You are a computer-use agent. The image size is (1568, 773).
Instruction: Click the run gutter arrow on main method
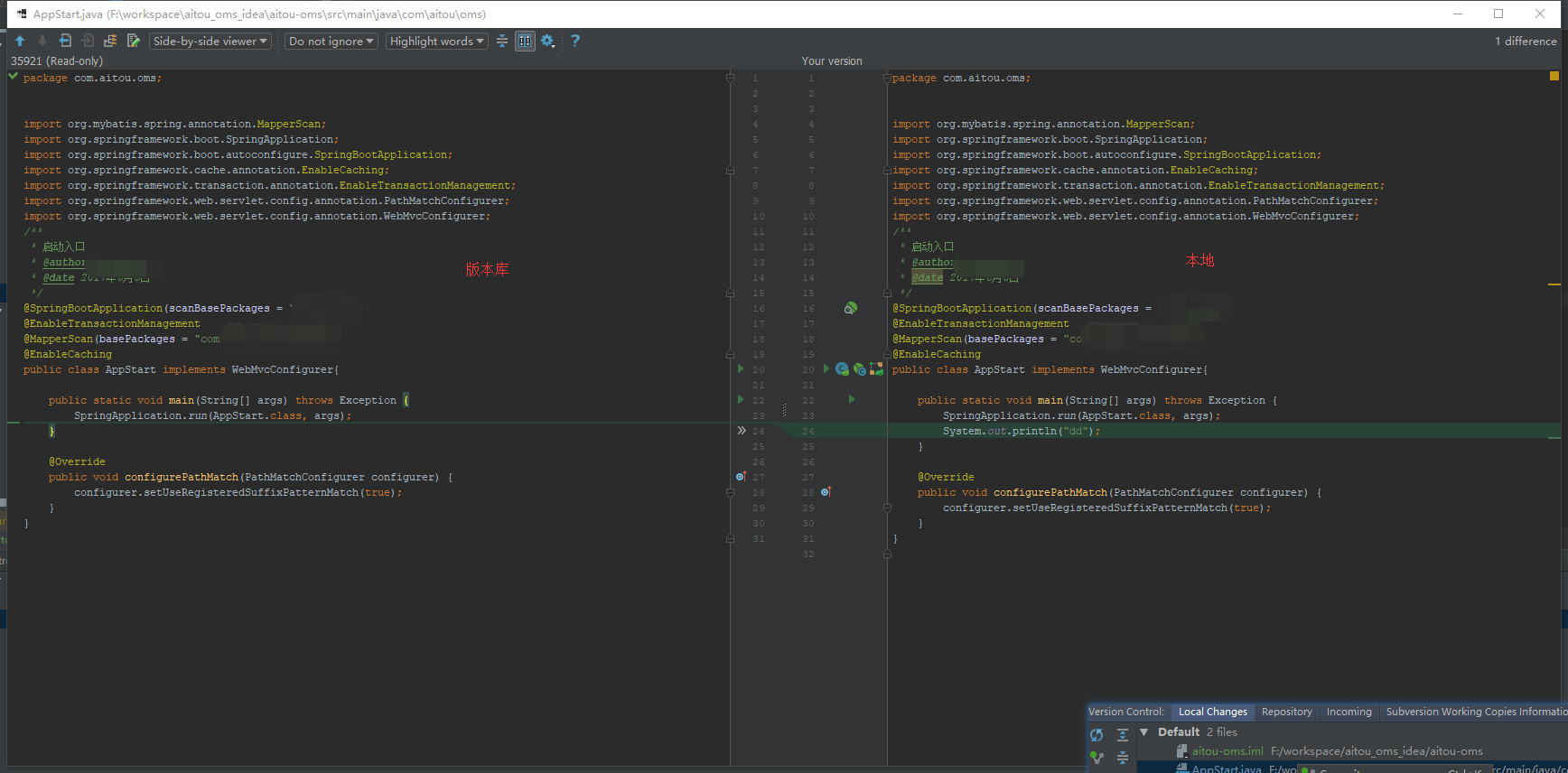[851, 399]
